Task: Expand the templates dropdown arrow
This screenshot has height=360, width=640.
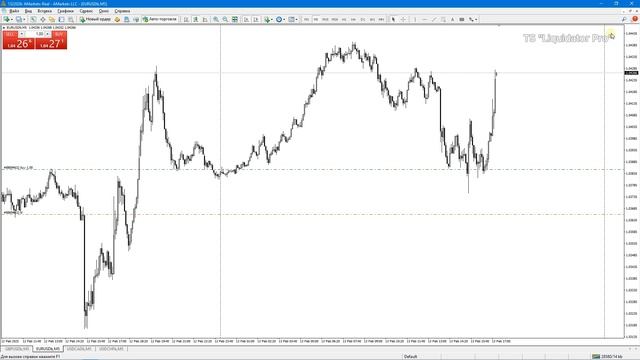Action: (x=297, y=19)
